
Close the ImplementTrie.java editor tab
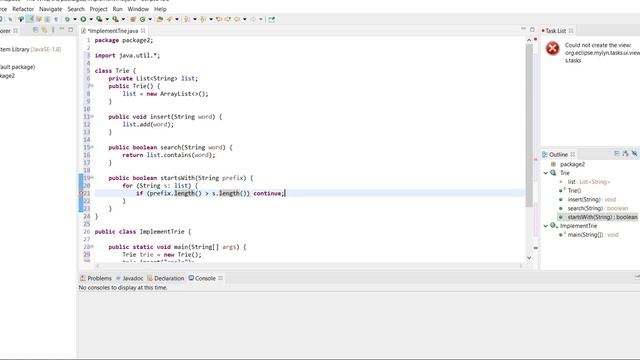(x=143, y=31)
